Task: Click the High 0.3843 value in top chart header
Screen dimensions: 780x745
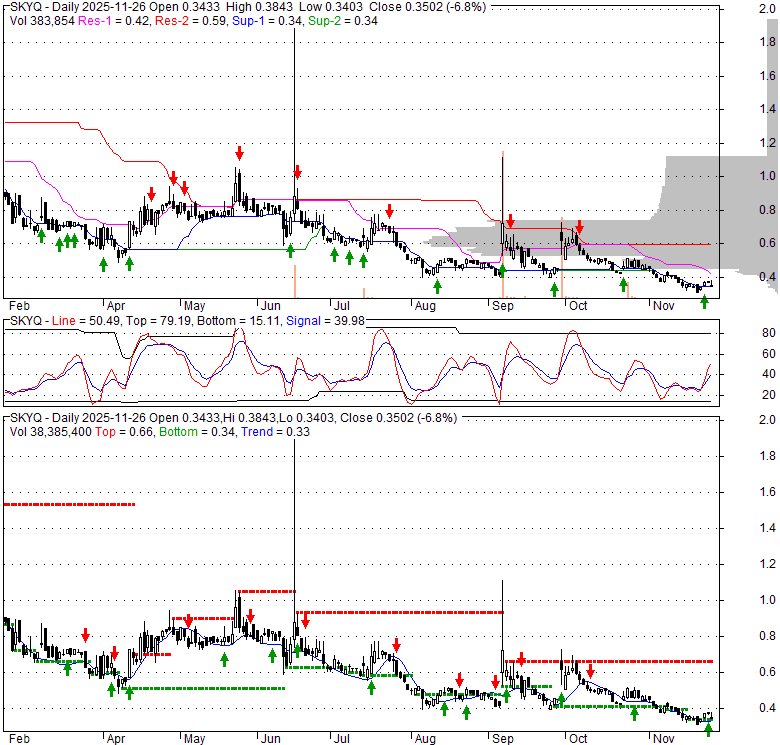Action: tap(259, 7)
